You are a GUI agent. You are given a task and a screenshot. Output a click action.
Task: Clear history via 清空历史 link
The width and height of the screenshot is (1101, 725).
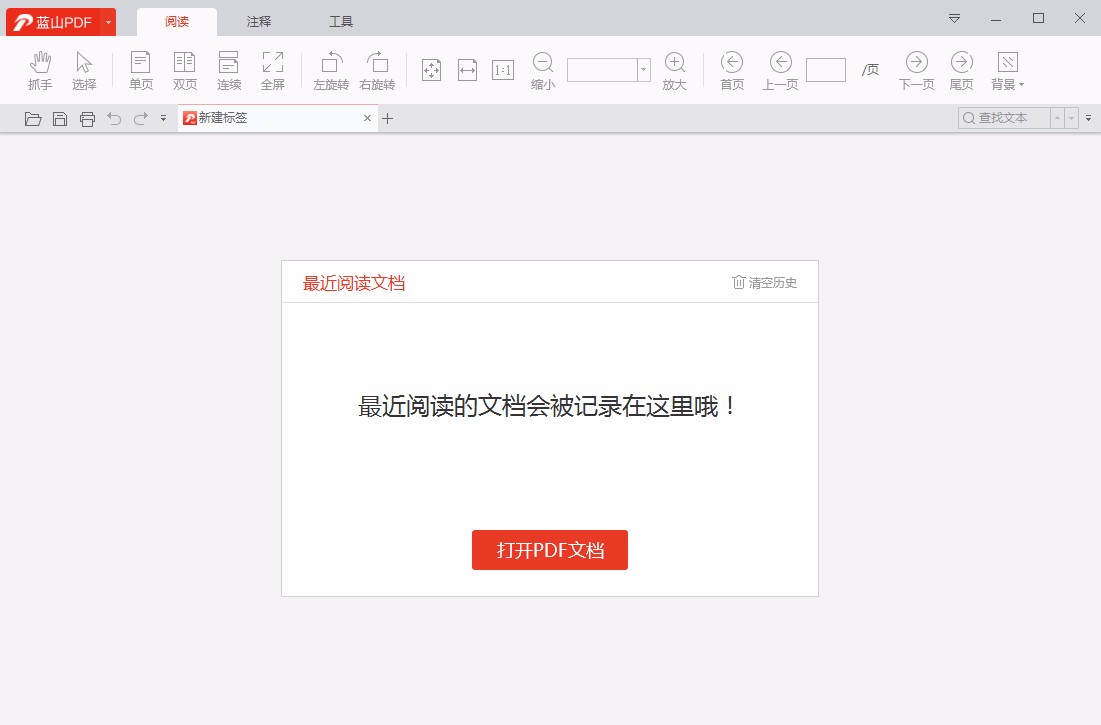pos(764,282)
